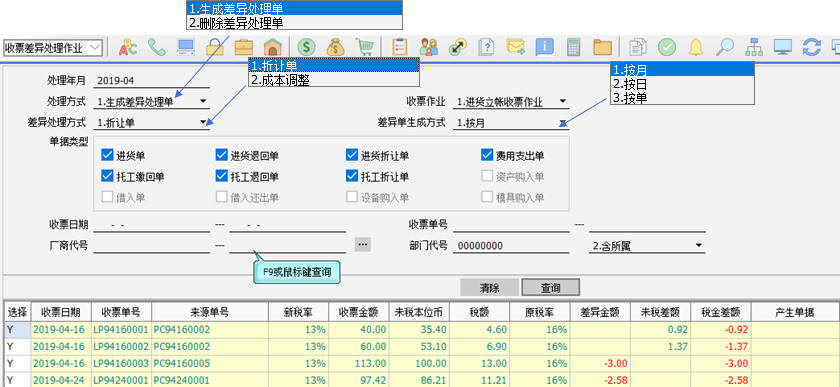Click the green dollar coin icon

(x=306, y=48)
